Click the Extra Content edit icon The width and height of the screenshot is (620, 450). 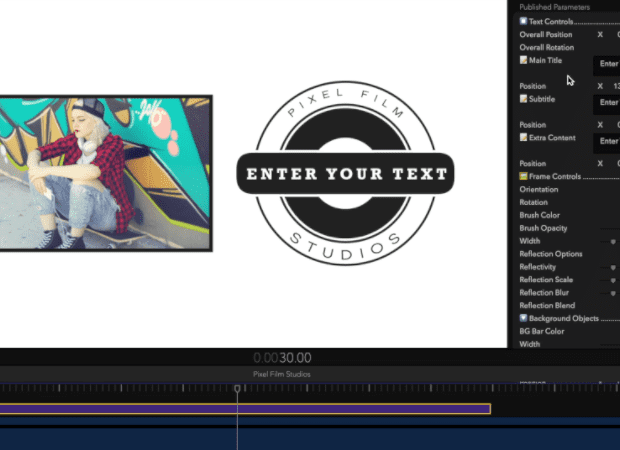coord(523,137)
